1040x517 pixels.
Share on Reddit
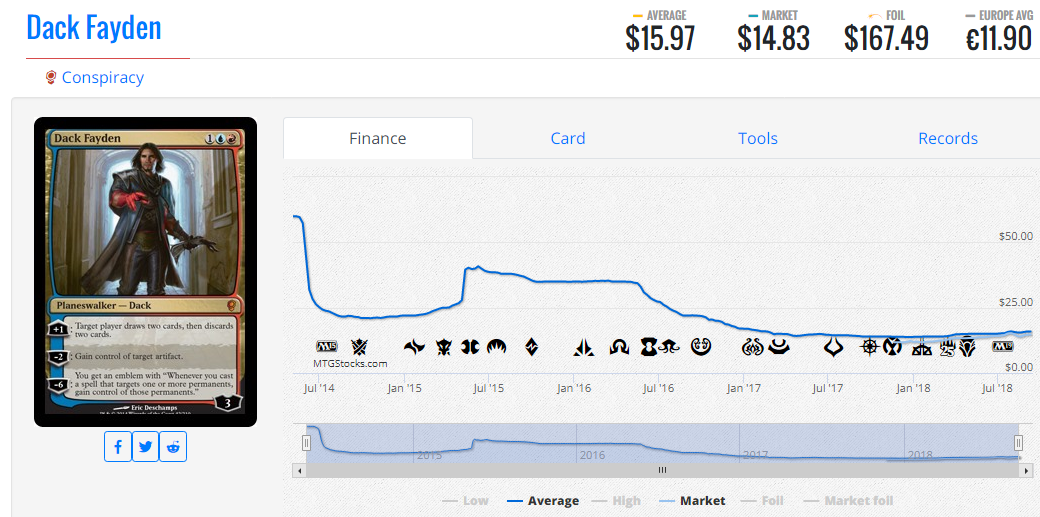[173, 447]
